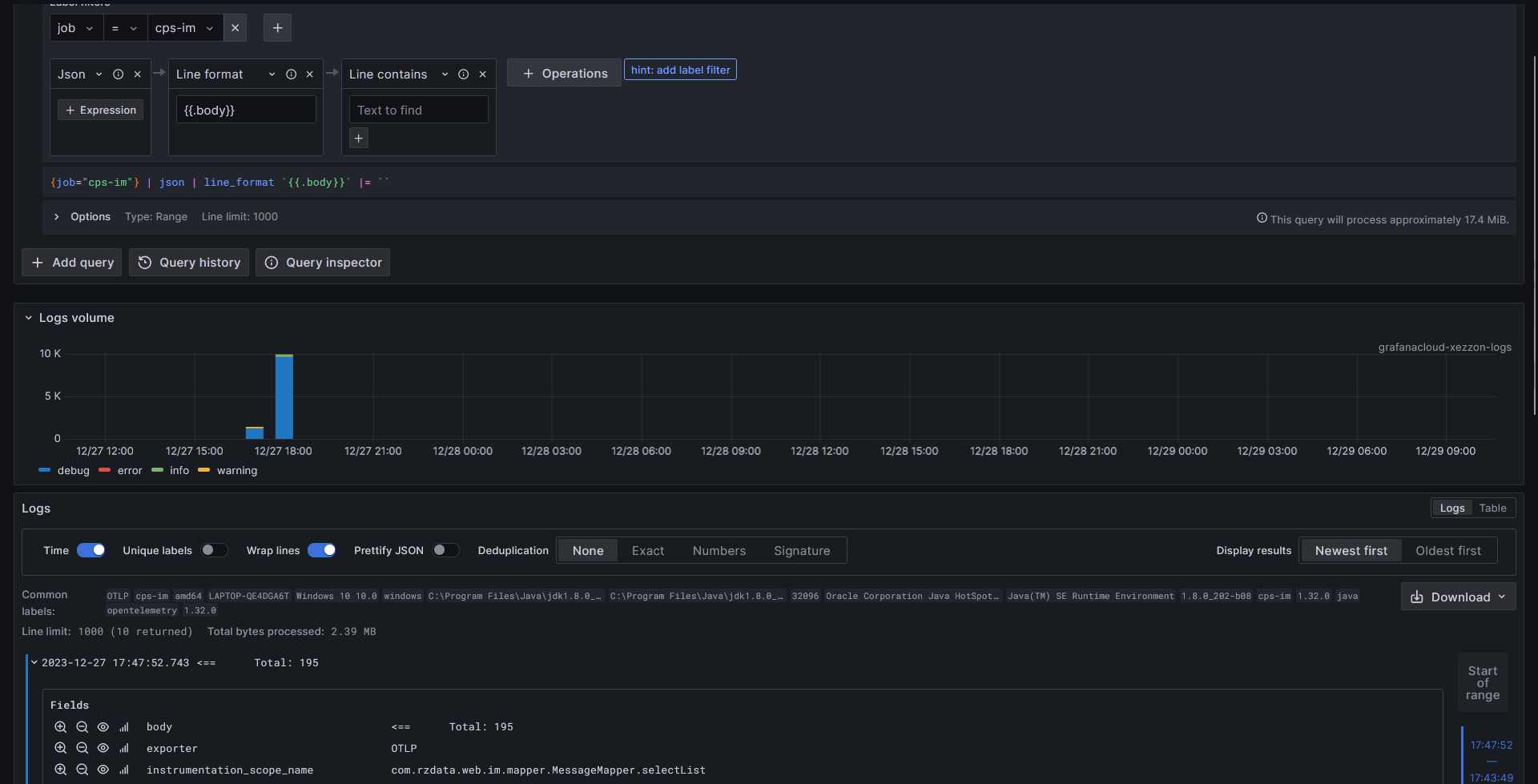1538x784 pixels.
Task: Click the Text to find input field
Action: tap(418, 111)
